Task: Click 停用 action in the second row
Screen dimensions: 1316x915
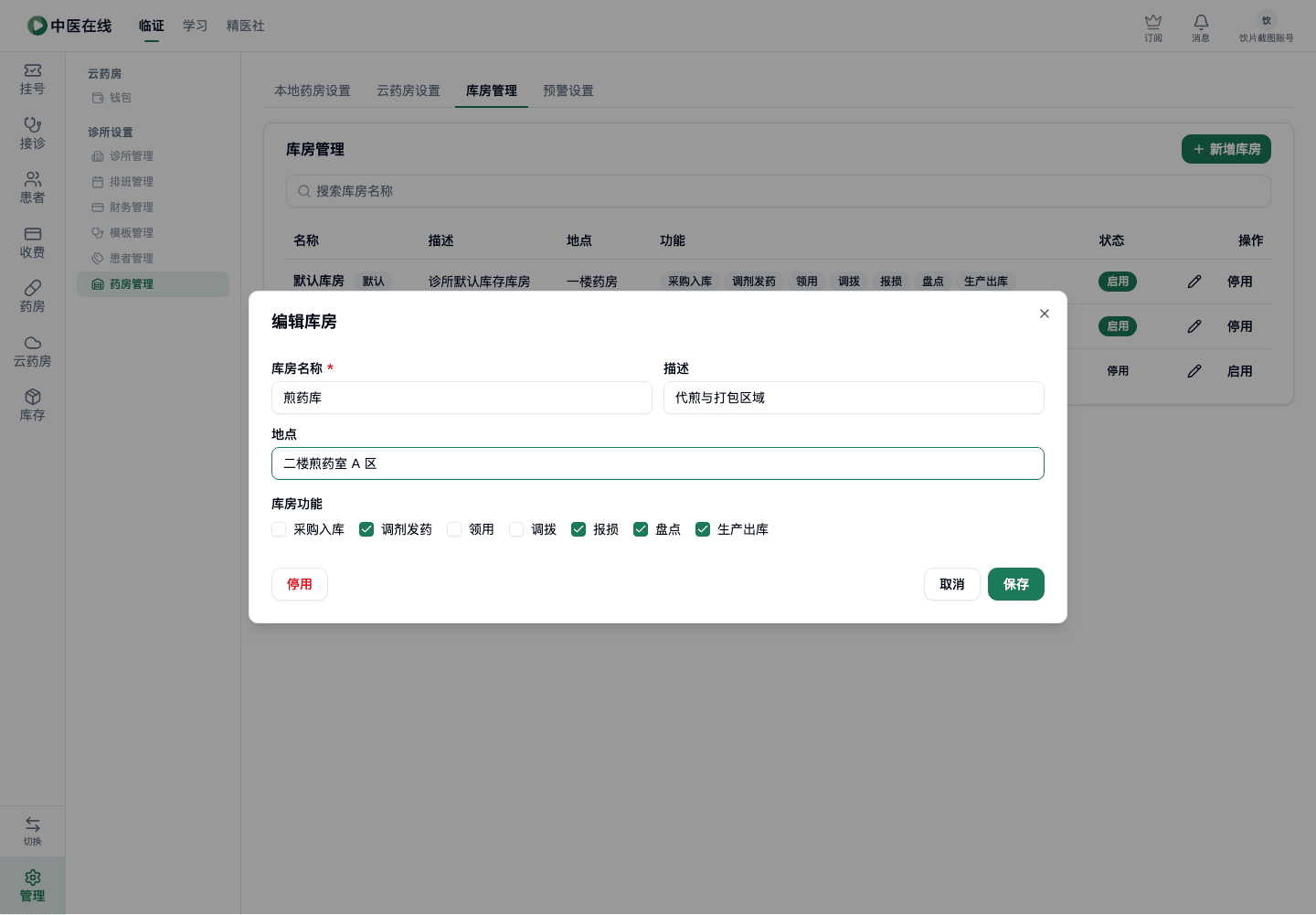Action: [1240, 326]
